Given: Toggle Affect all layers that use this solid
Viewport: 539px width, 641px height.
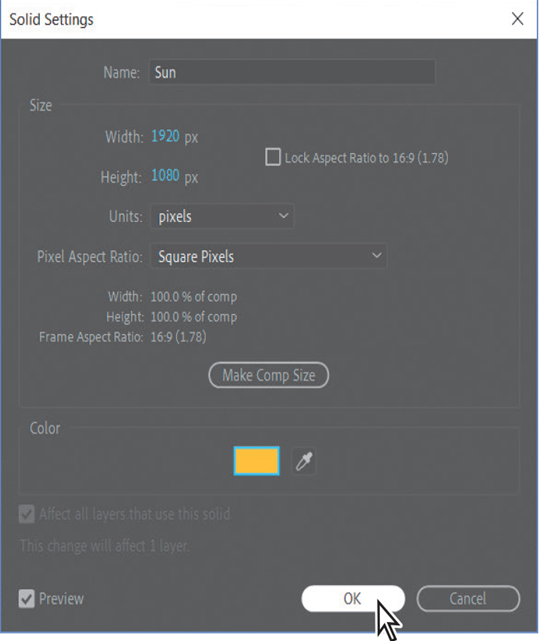Looking at the screenshot, I should click(x=27, y=514).
